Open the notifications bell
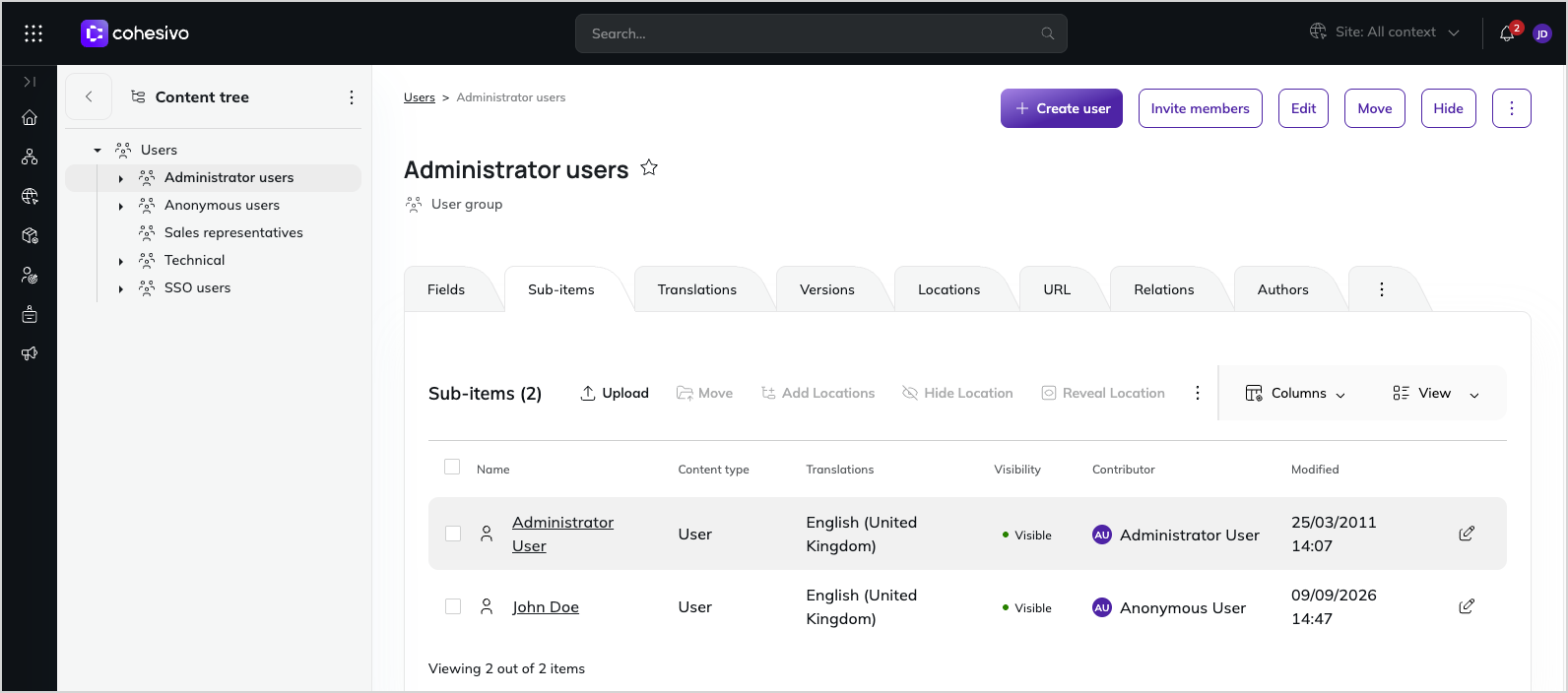Image resolution: width=1568 pixels, height=693 pixels. 1507,33
